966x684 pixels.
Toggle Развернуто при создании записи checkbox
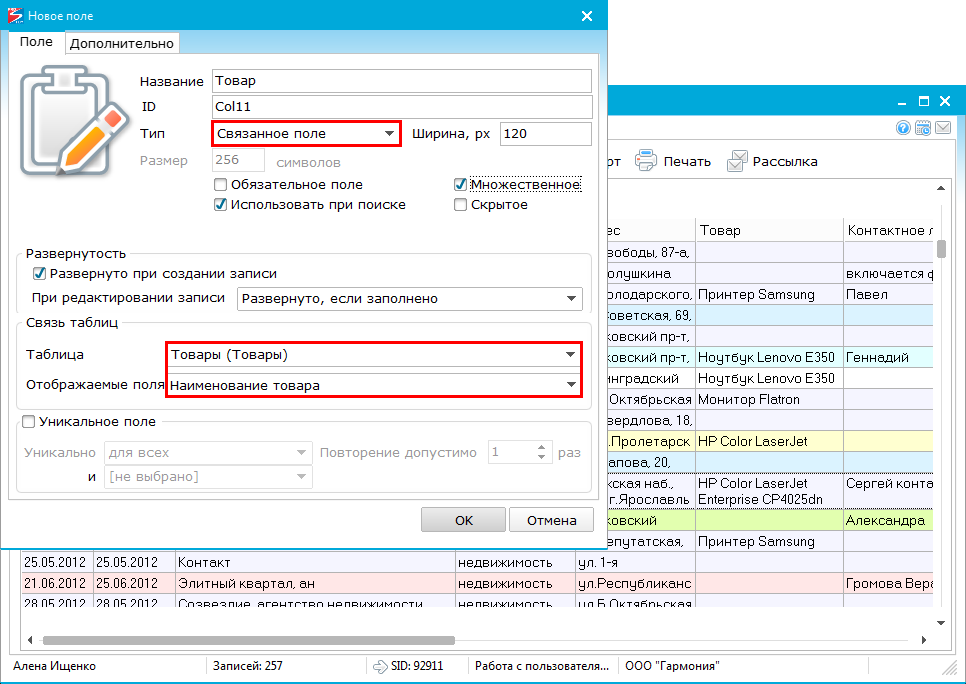(39, 273)
